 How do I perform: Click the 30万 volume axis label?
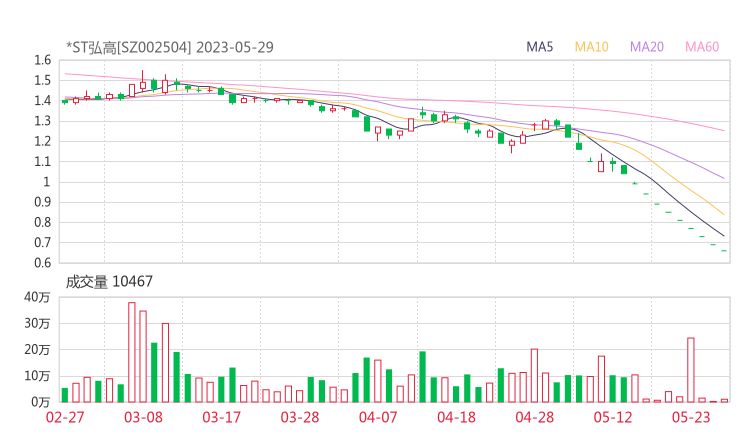37,323
